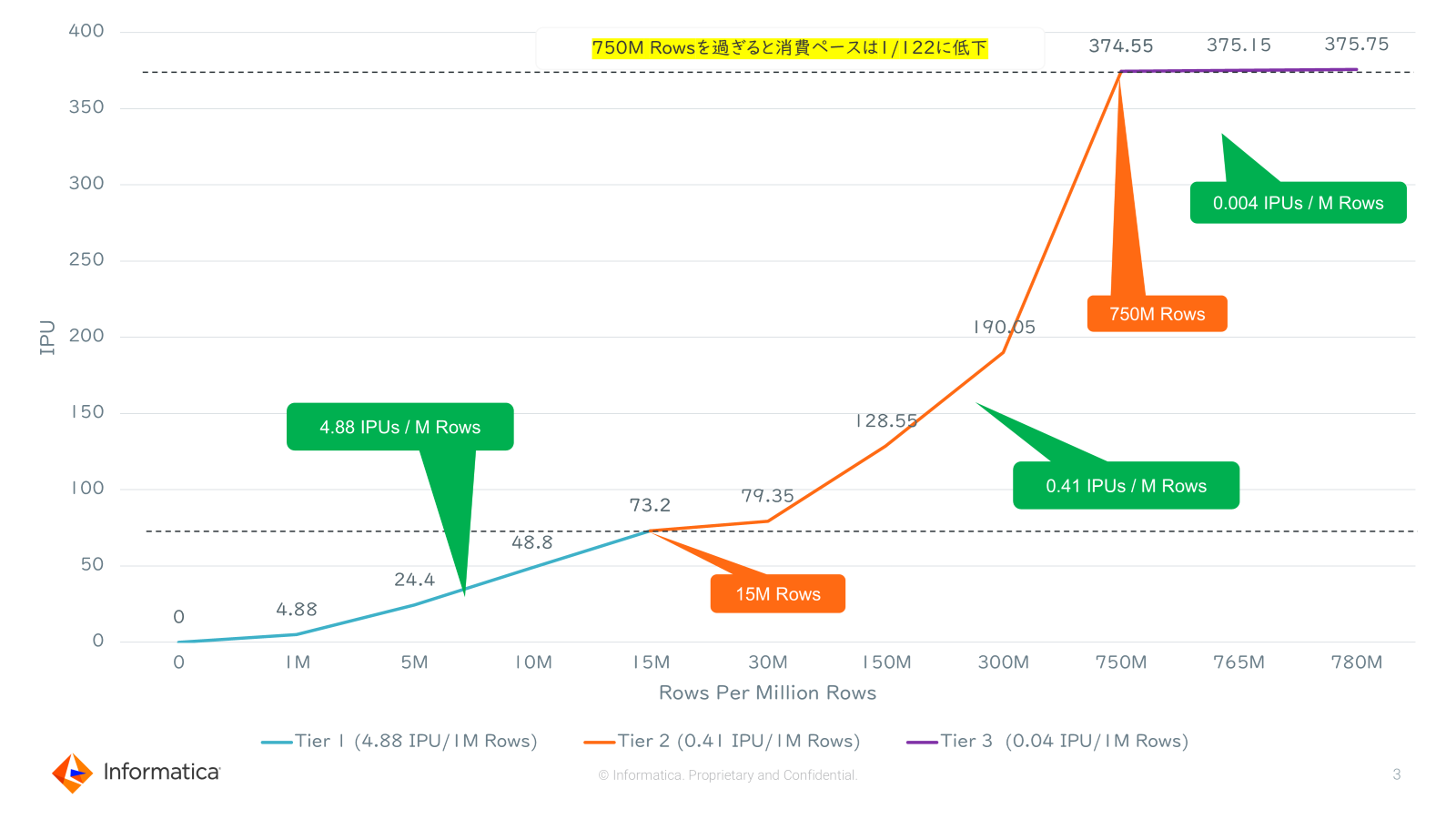Select the yellow highlighted Japanese annotation text
This screenshot has height=819, width=1456.
(789, 48)
